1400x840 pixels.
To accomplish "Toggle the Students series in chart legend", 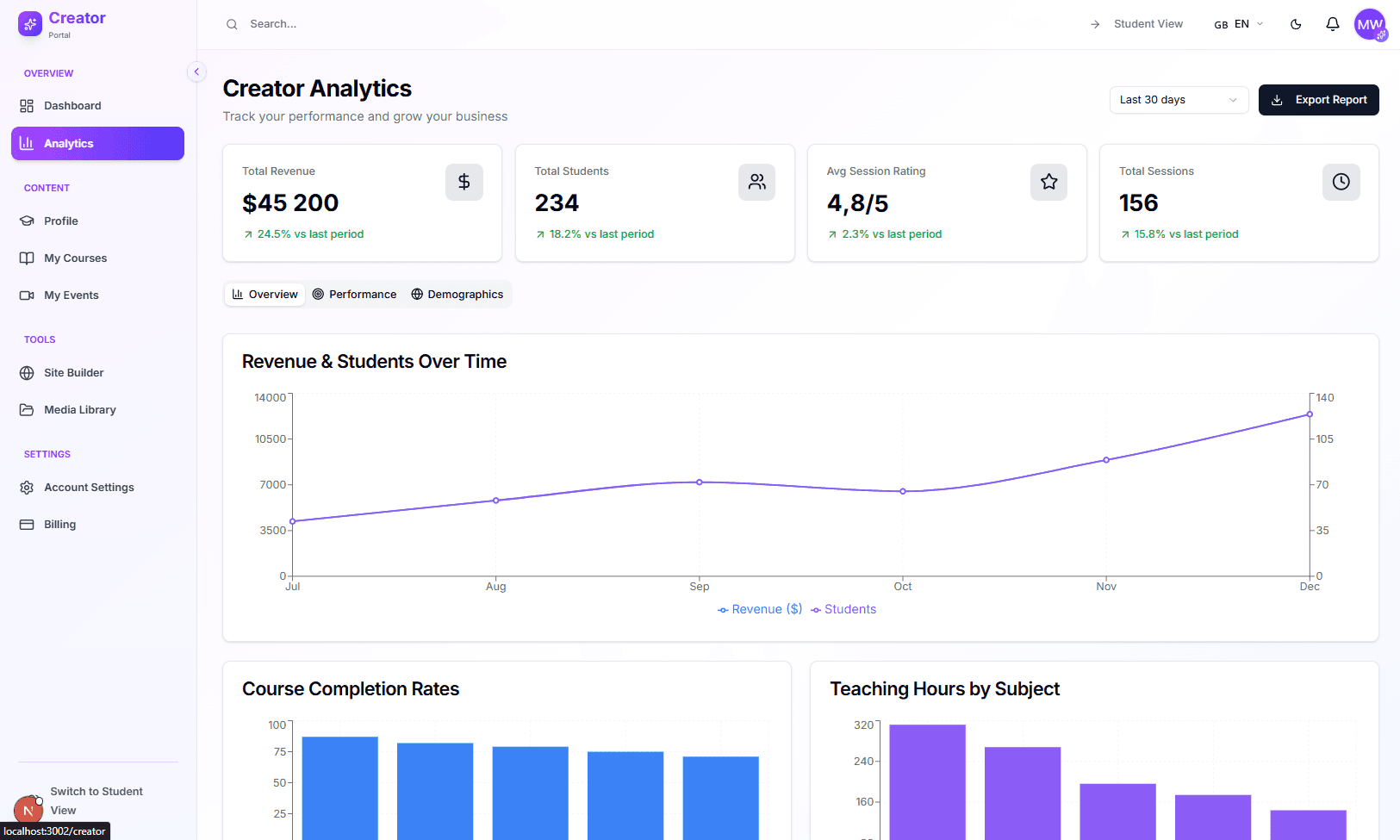I will (843, 609).
